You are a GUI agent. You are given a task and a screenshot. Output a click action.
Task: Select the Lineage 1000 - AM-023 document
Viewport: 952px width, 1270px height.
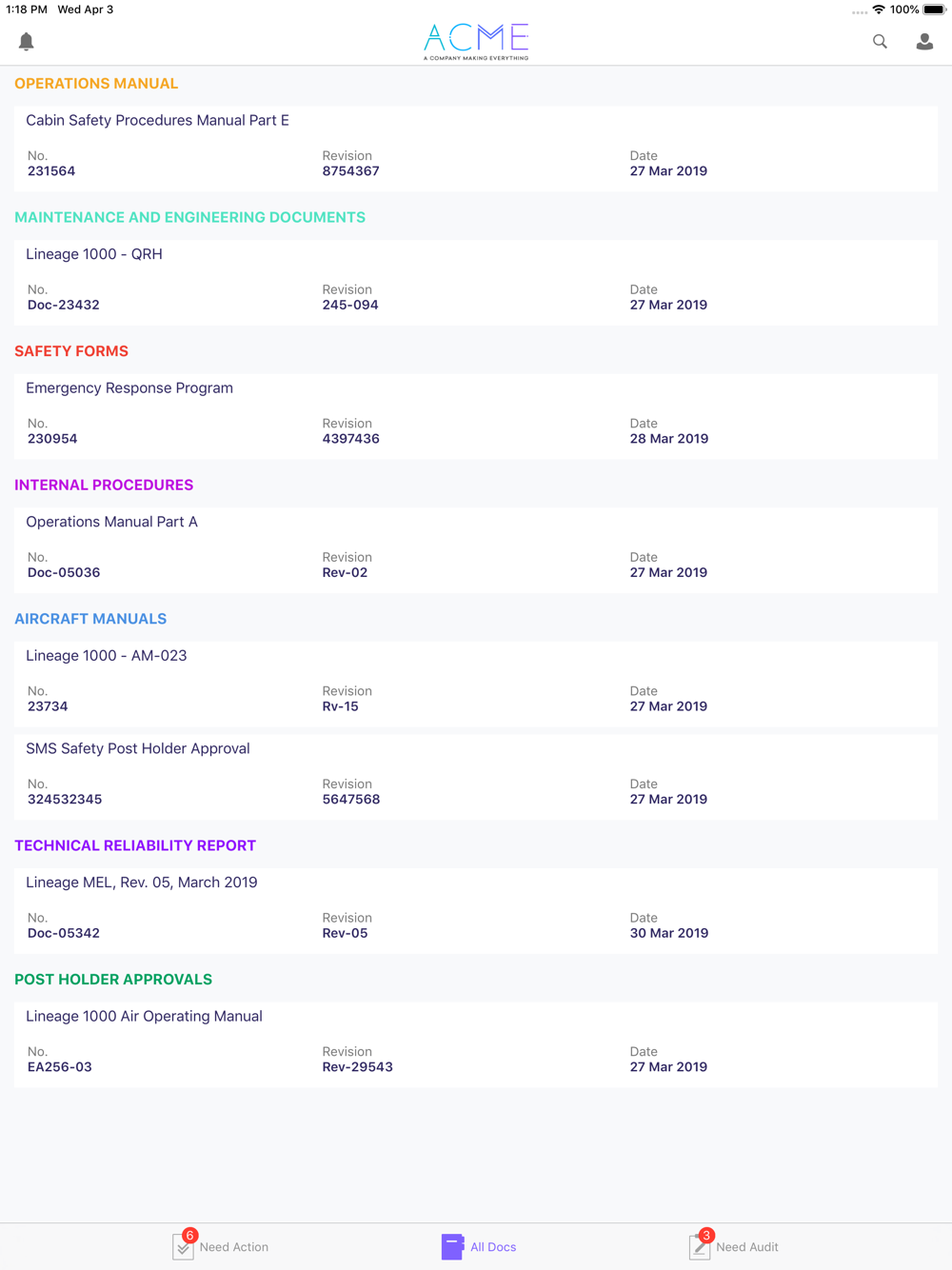pyautogui.click(x=107, y=656)
